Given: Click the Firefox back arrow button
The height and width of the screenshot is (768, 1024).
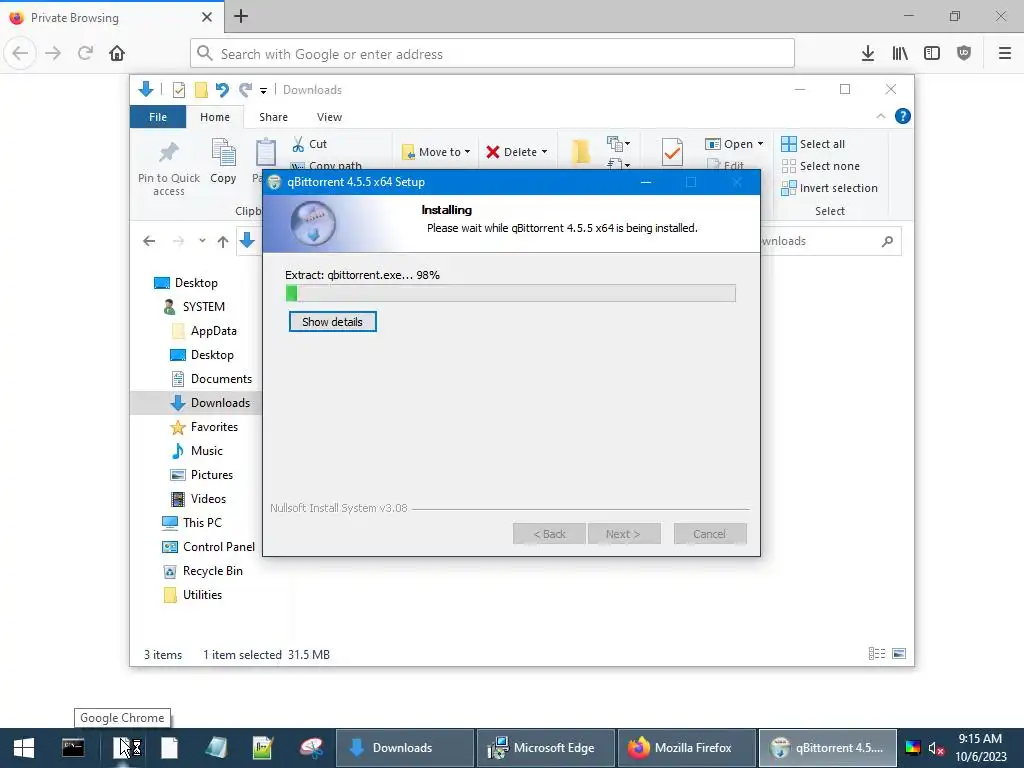Looking at the screenshot, I should click(20, 54).
